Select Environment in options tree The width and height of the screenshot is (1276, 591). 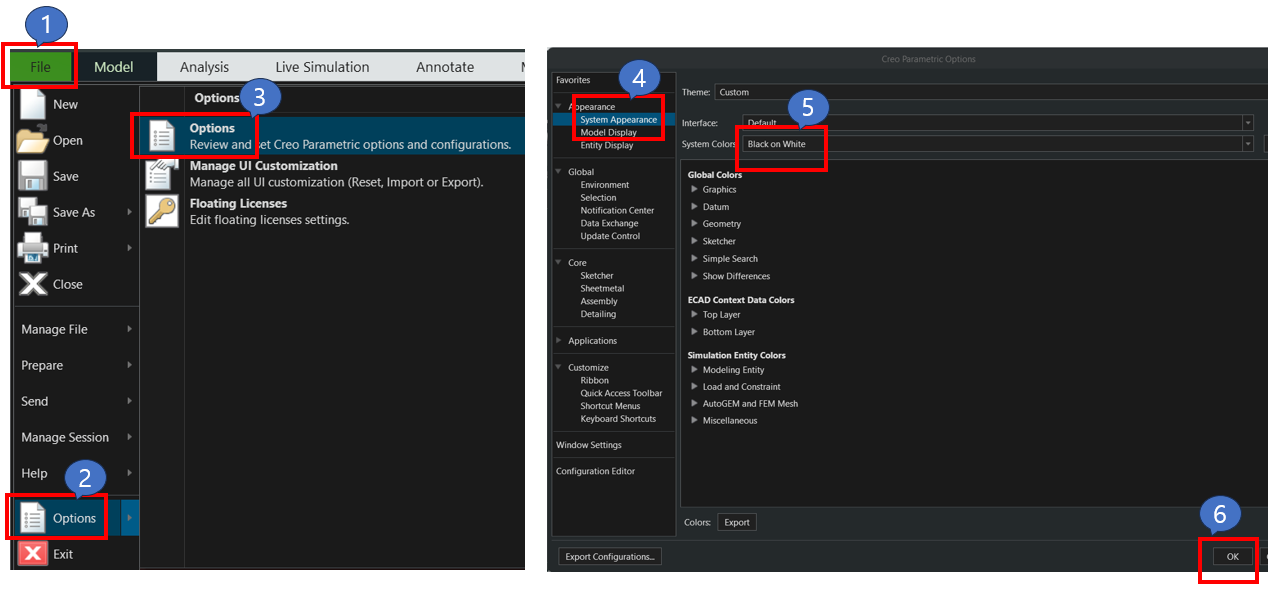(604, 185)
